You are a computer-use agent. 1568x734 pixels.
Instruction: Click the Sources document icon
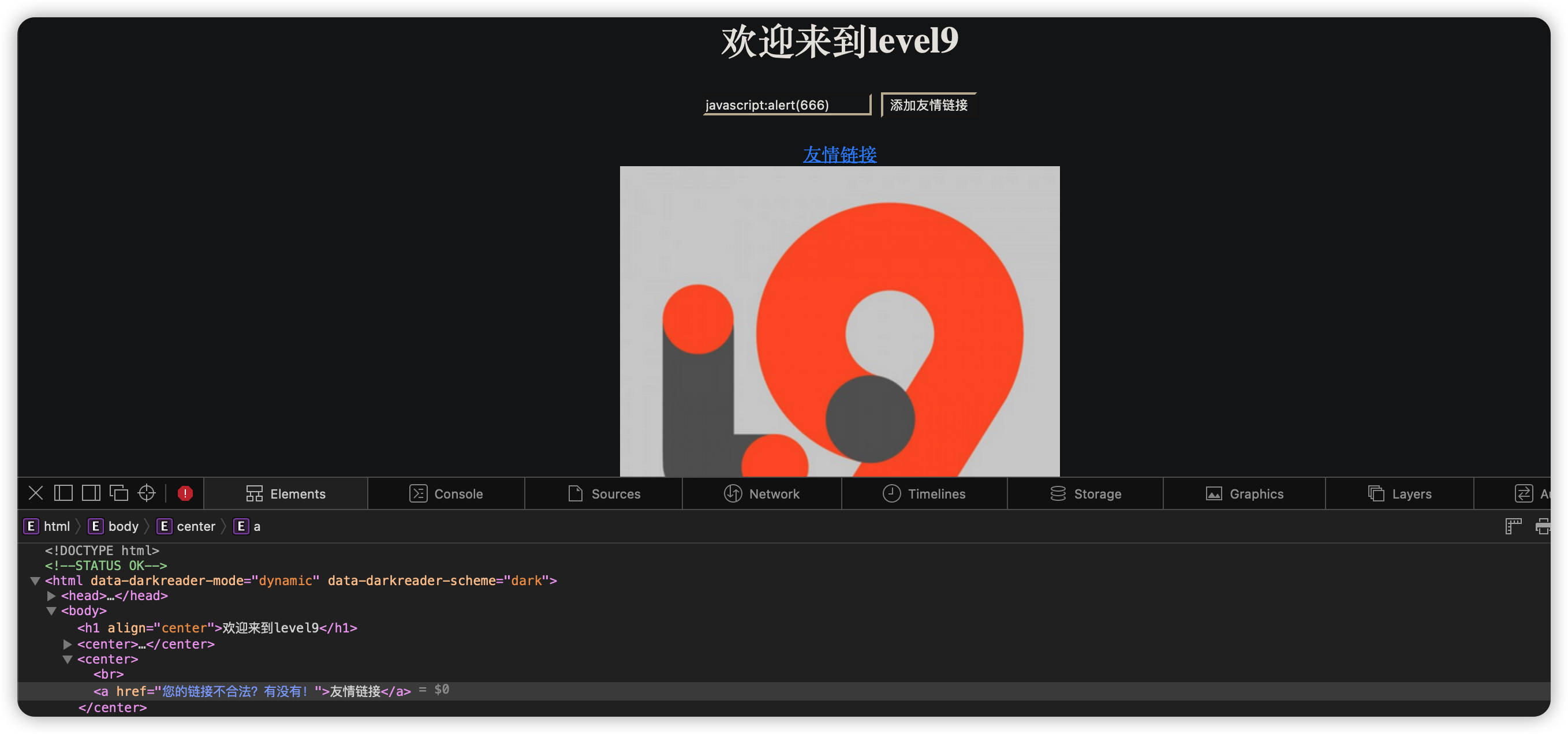click(x=575, y=493)
